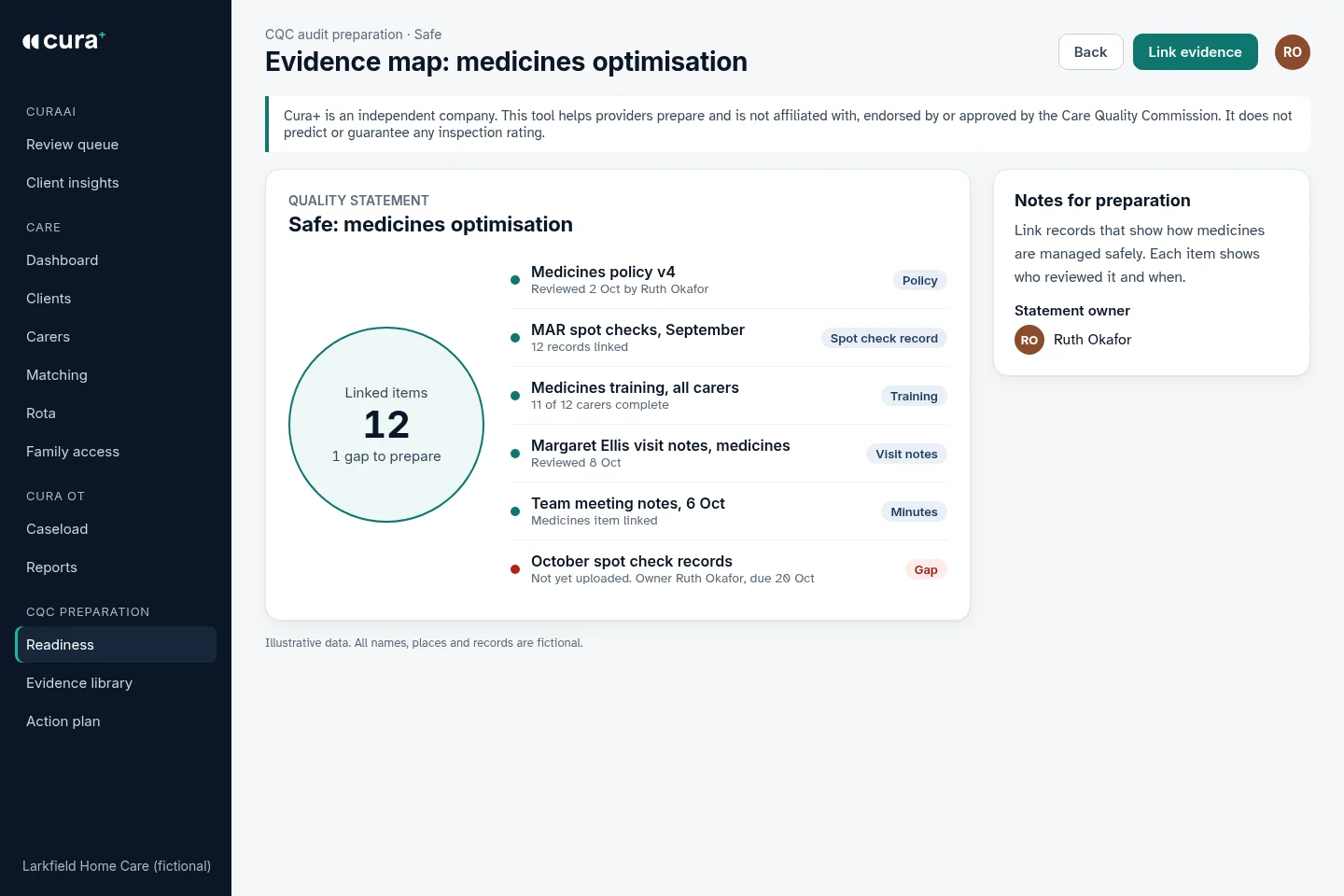Screen dimensions: 1344x896
Task: Click the Cura+ logo
Action: click(63, 40)
